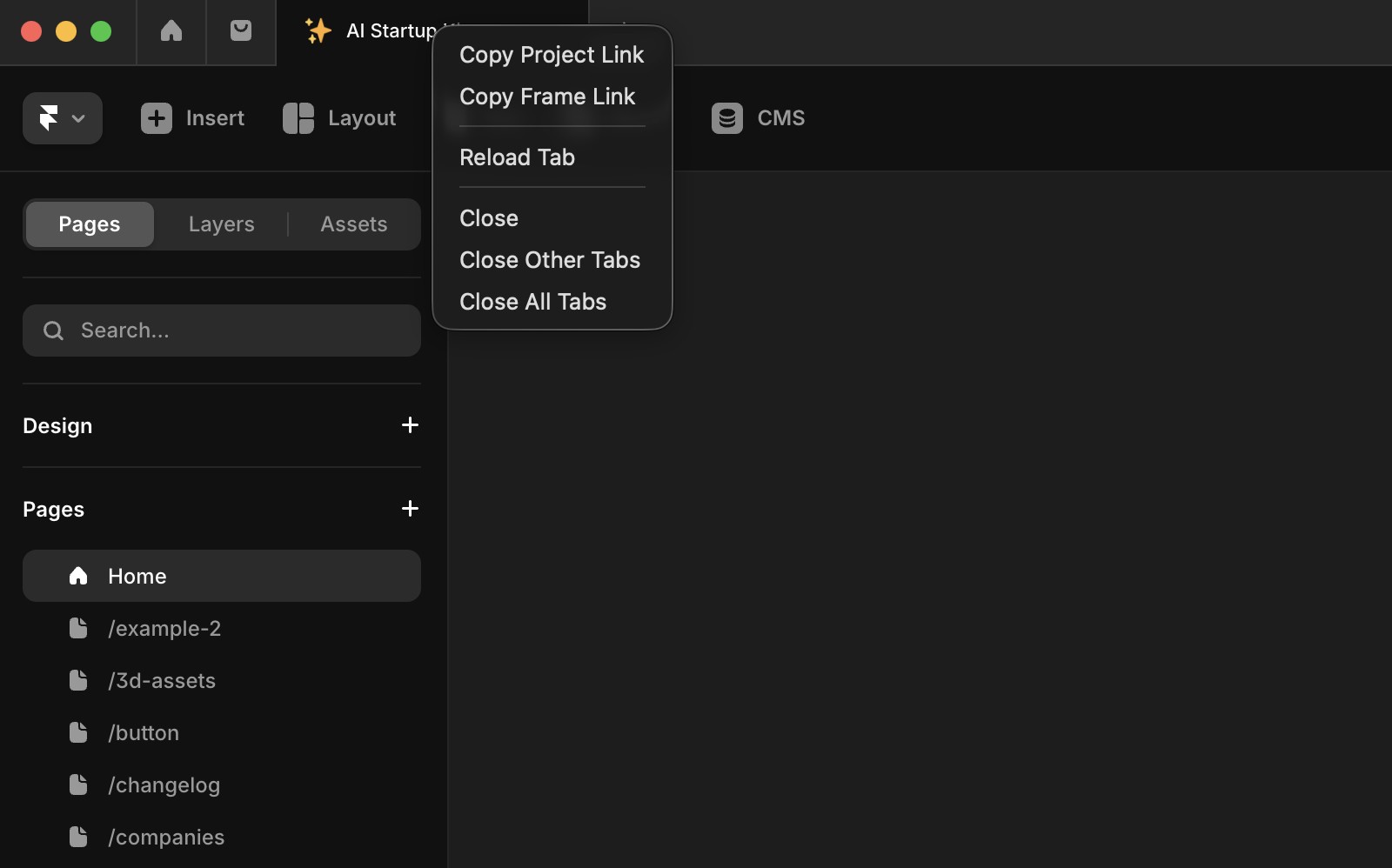Click the magnifier icon in the search box

tap(53, 331)
